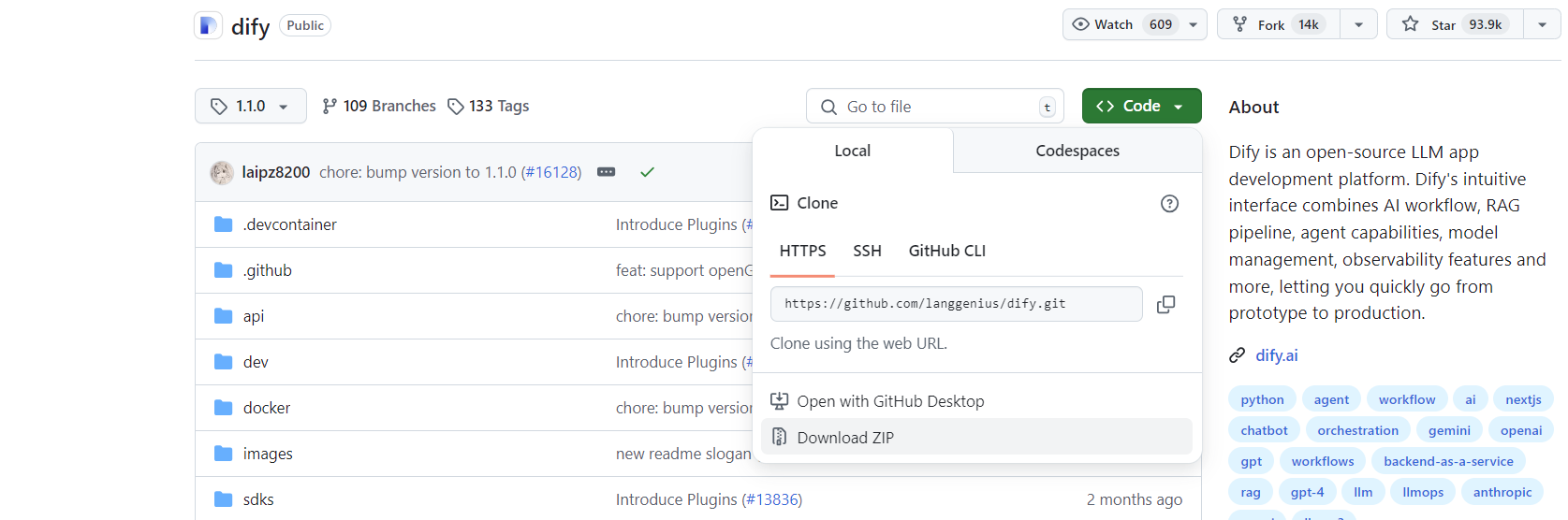The height and width of the screenshot is (520, 1568).
Task: Open the .github folder
Action: tap(267, 270)
